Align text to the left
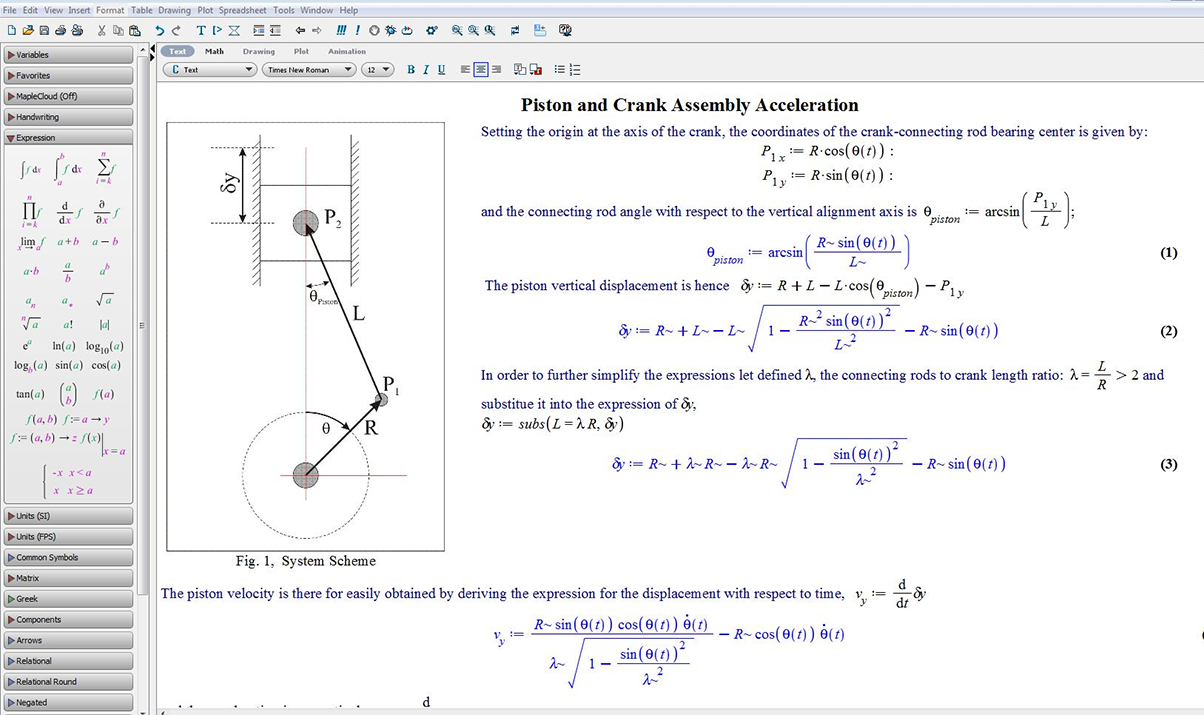 466,70
